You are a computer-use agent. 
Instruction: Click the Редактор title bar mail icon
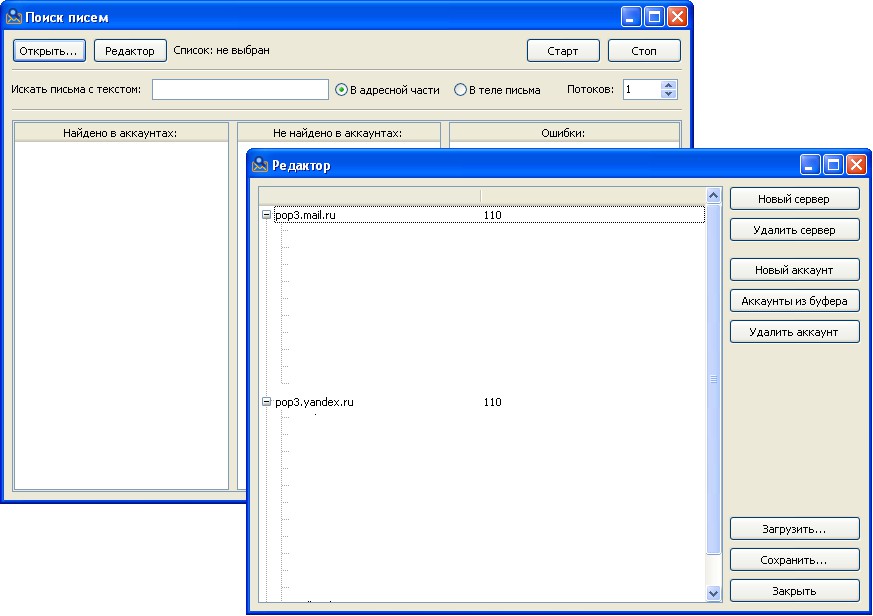tap(260, 165)
